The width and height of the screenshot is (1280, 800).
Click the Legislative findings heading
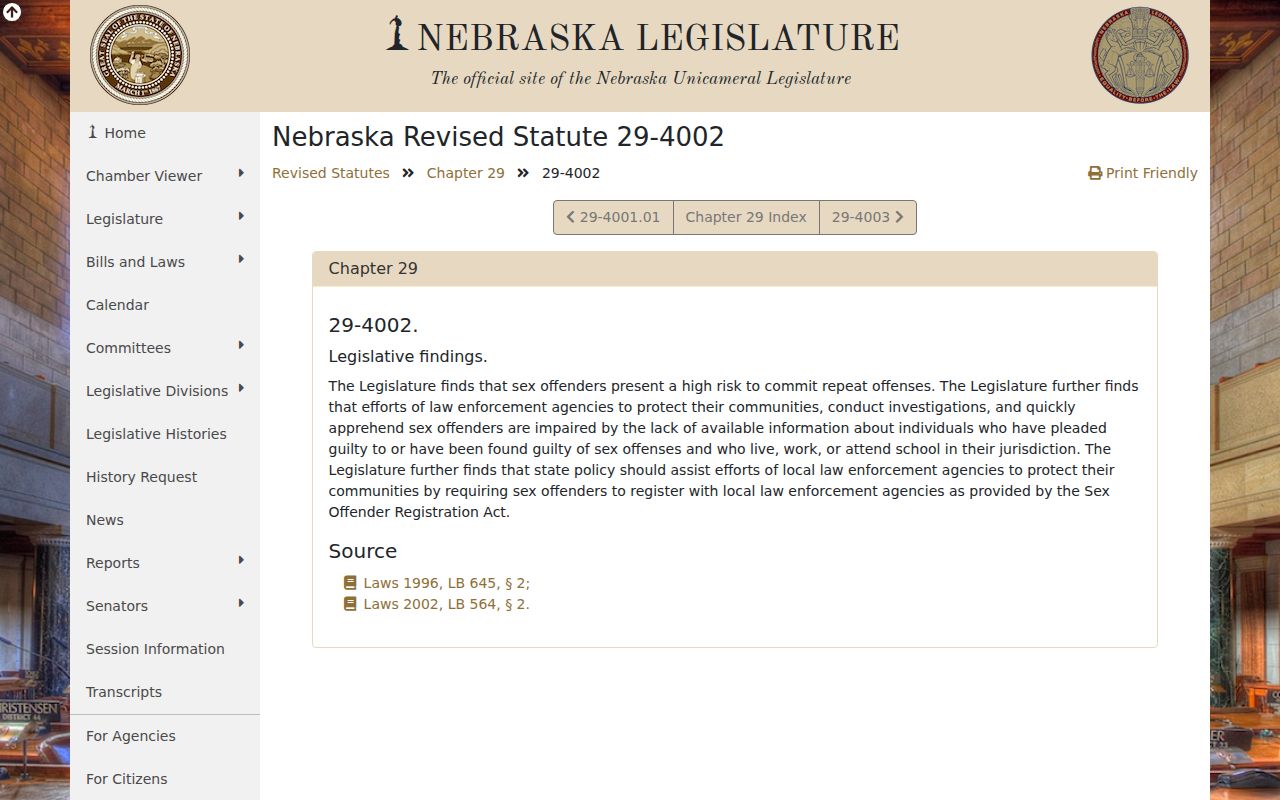coord(408,356)
